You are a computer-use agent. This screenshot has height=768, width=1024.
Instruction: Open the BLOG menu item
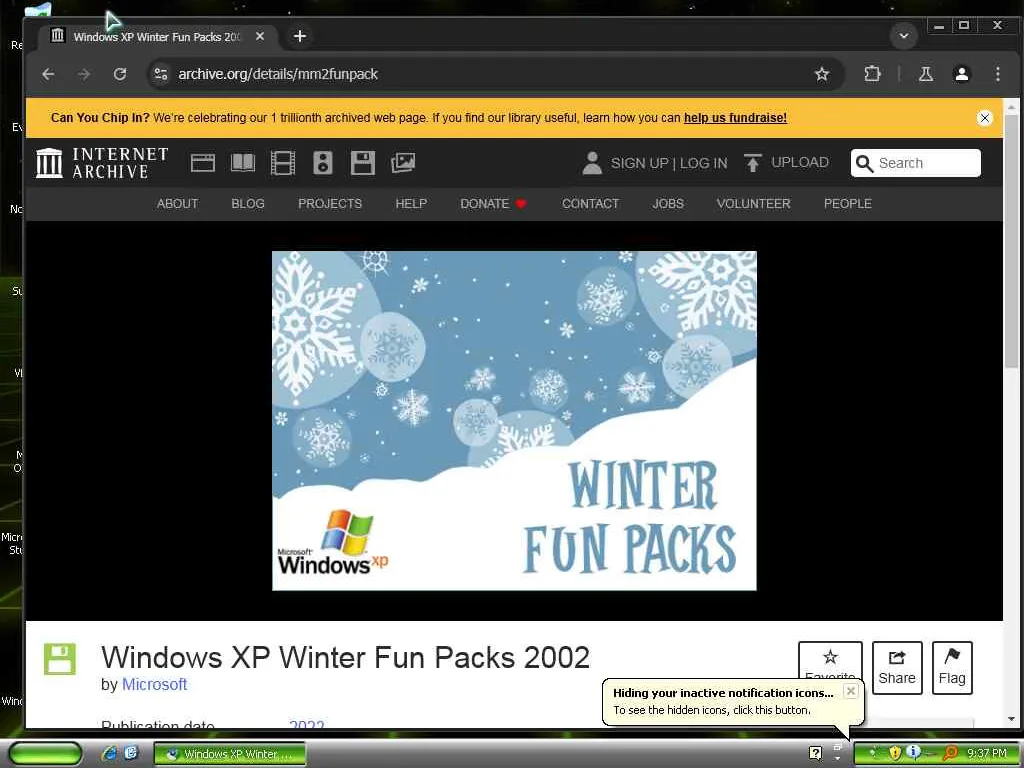pos(248,204)
